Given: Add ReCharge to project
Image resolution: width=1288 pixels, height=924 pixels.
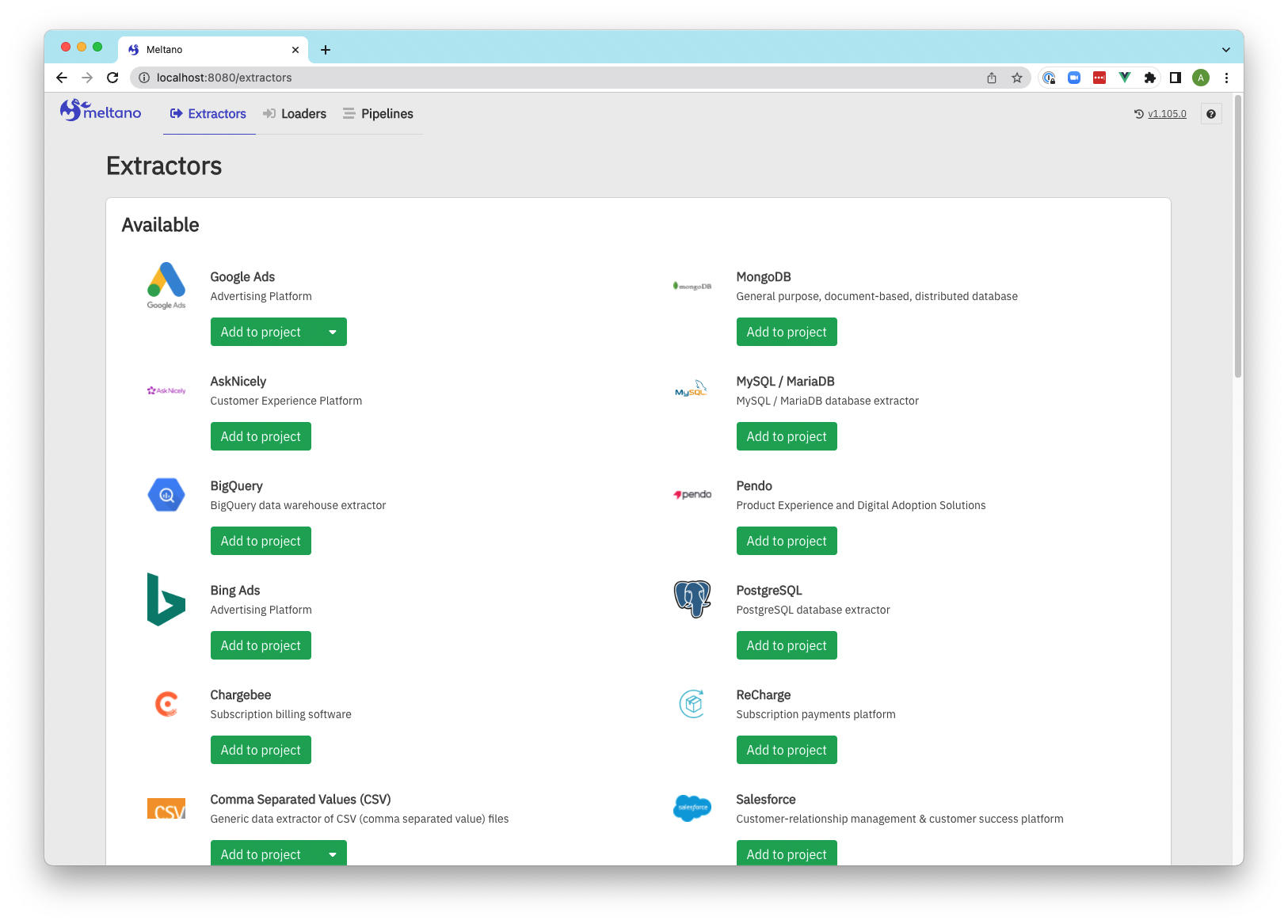Looking at the screenshot, I should 787,750.
